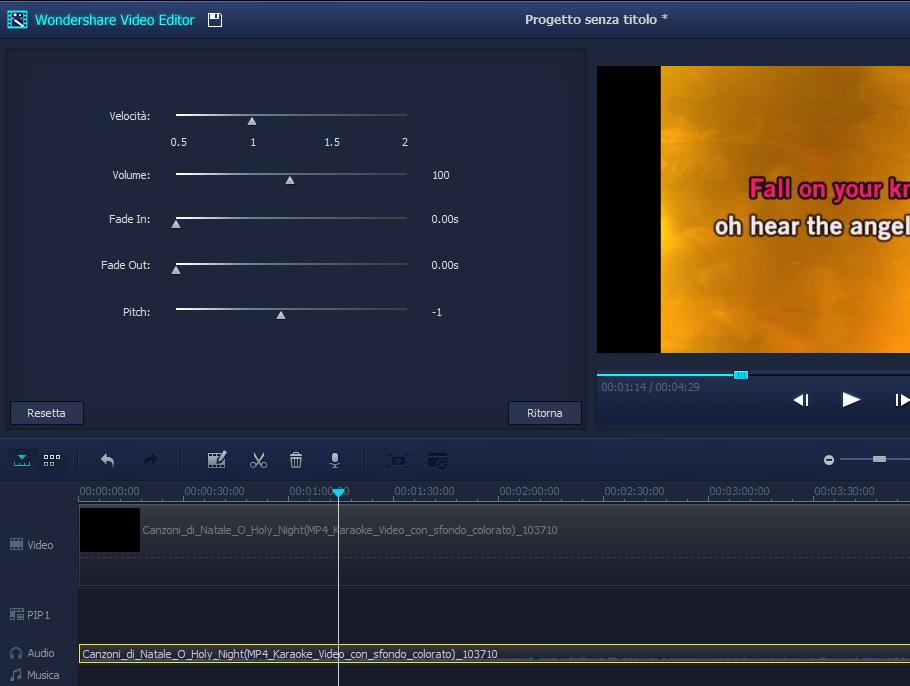Click the 00:01:30:00 mark on the ruler
Viewport: 910px width, 686px height.
pos(424,491)
